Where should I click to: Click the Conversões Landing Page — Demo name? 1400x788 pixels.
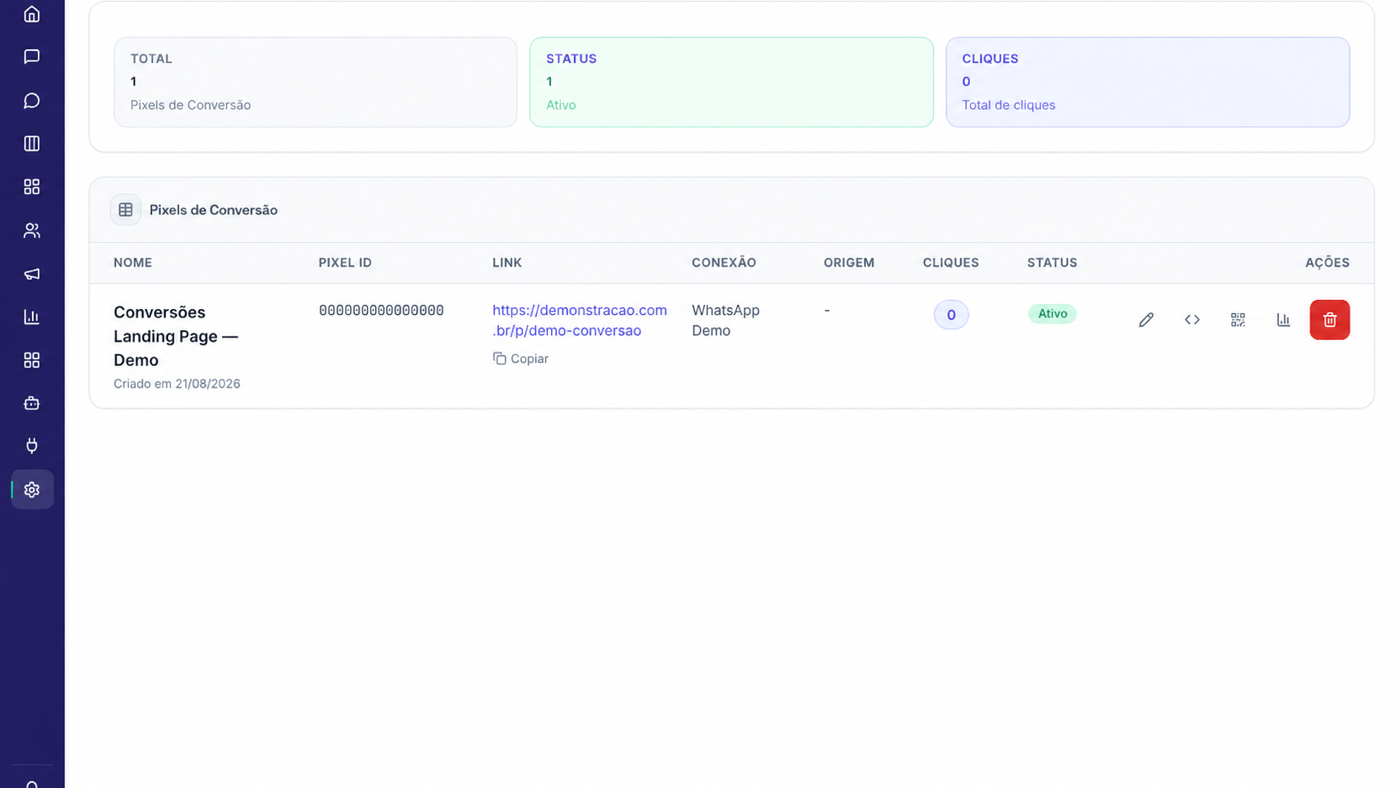pyautogui.click(x=176, y=336)
